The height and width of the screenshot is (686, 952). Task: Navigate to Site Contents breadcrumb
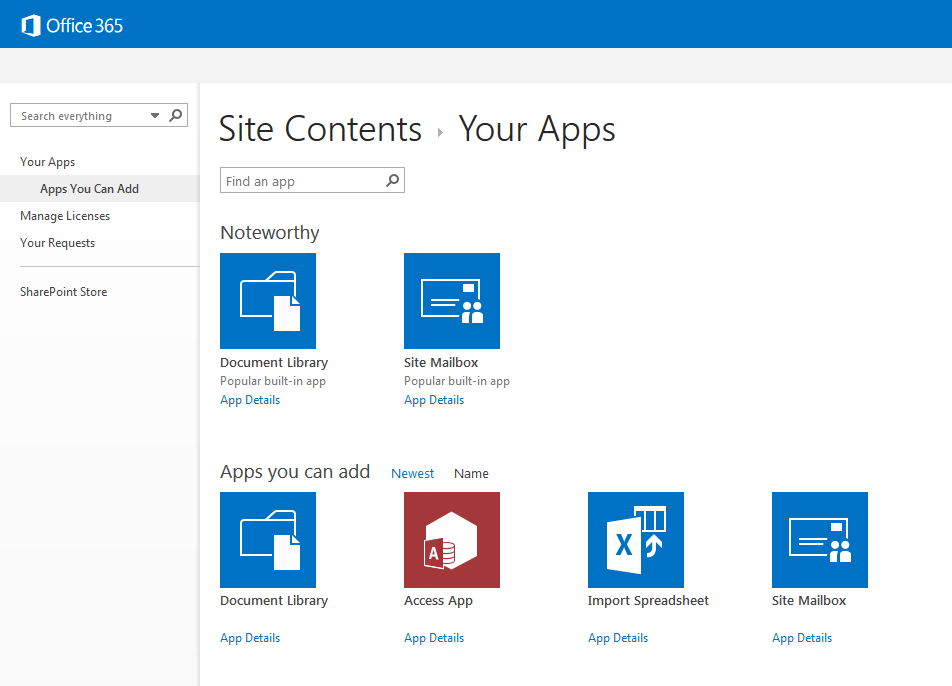pos(320,130)
